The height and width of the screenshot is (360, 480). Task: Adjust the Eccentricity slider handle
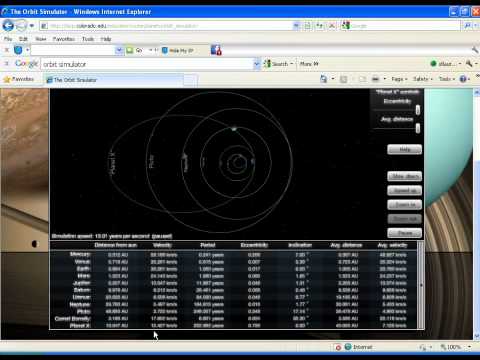point(418,109)
